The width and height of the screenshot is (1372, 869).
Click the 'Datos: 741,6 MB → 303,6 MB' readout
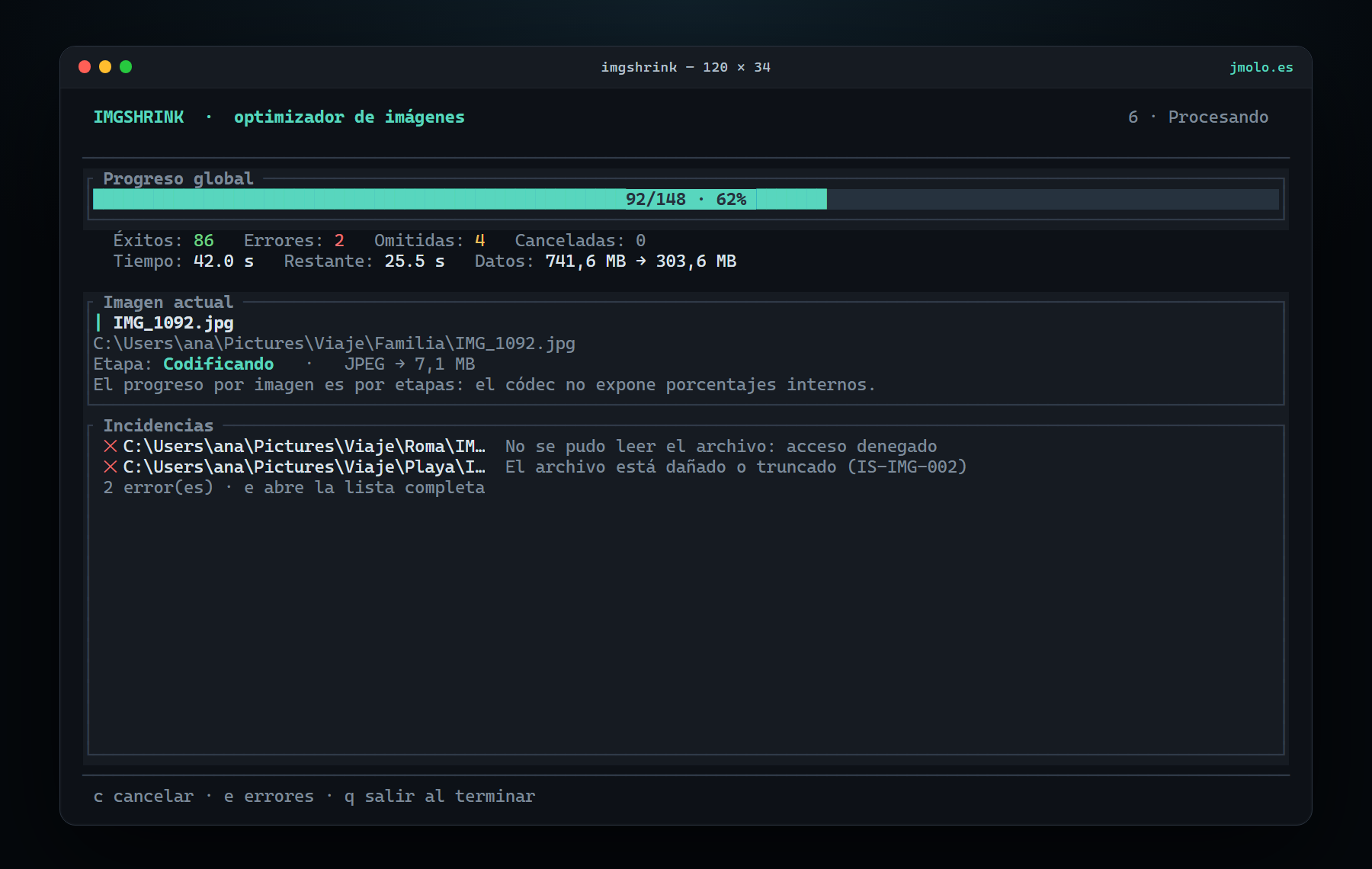[605, 261]
